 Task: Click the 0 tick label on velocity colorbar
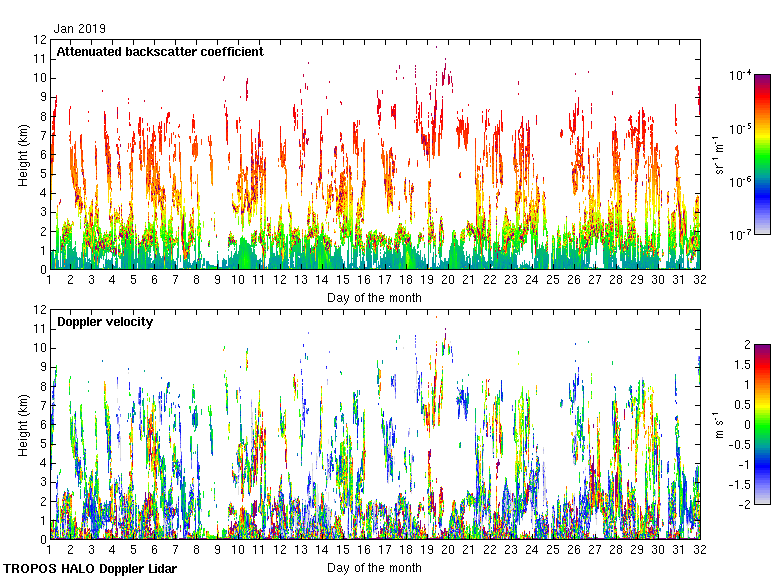(743, 424)
